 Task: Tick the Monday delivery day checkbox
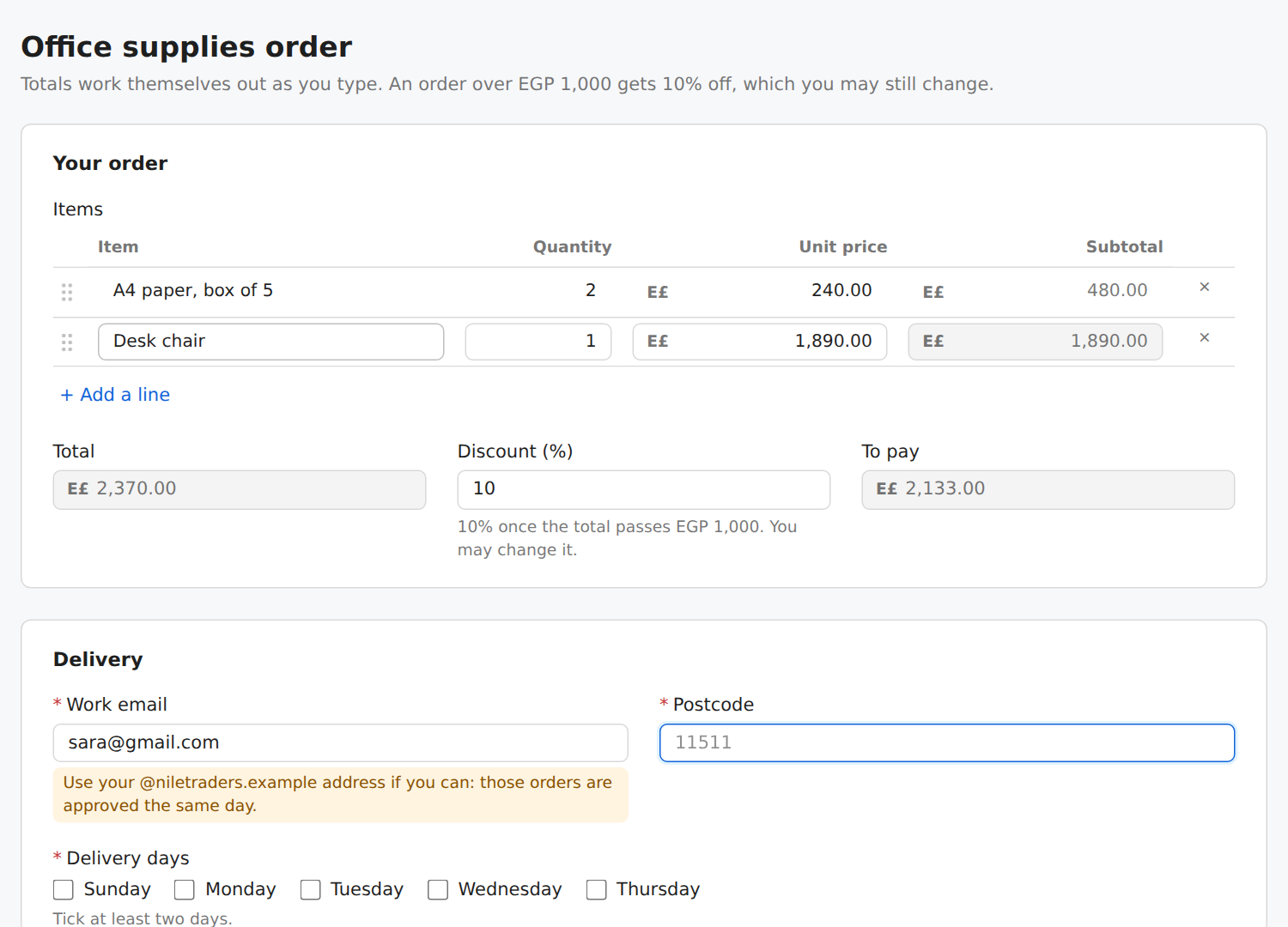click(185, 889)
